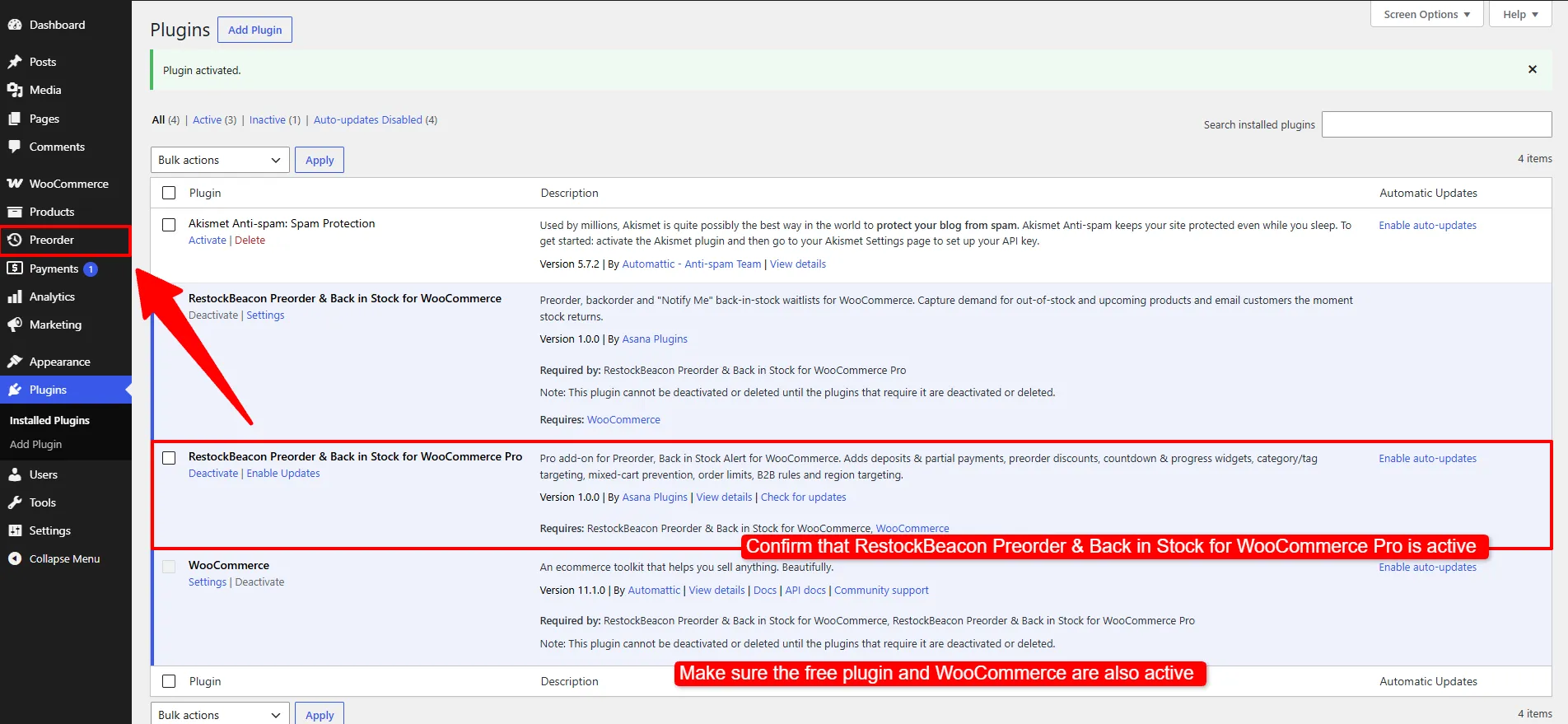Open WooCommerce plugin Settings link
Viewport: 1568px width, 724px height.
pos(207,582)
